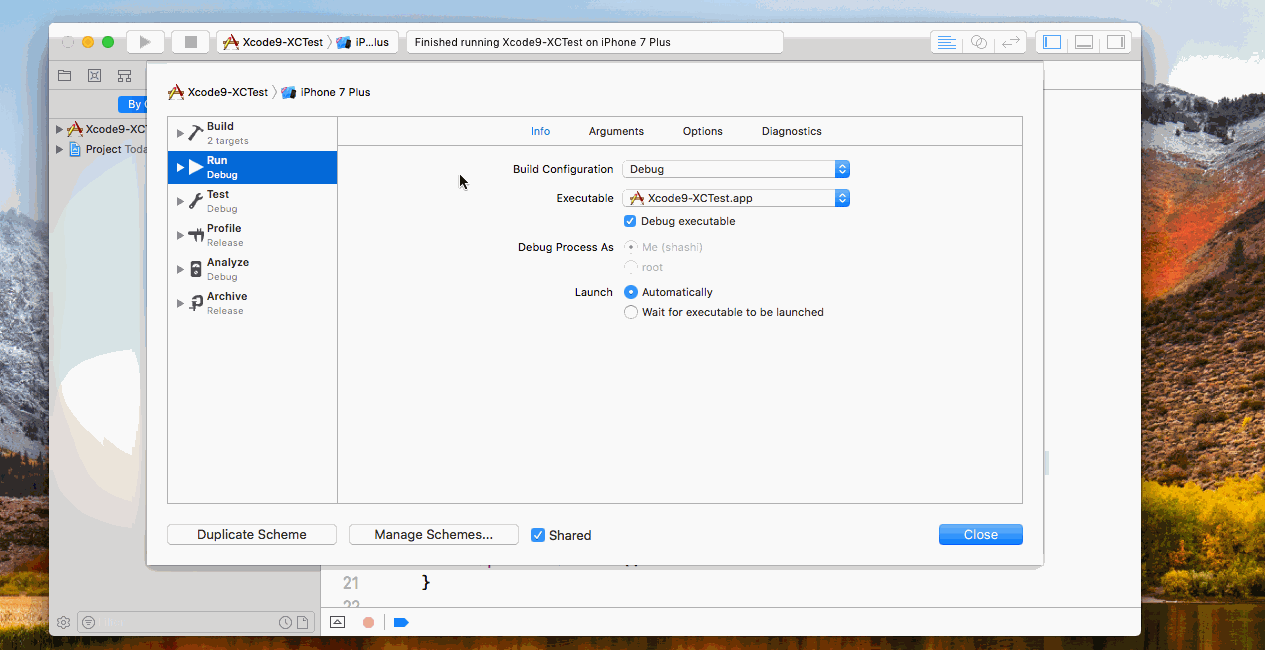The height and width of the screenshot is (650, 1265).
Task: Show the version editor
Action: (1012, 42)
